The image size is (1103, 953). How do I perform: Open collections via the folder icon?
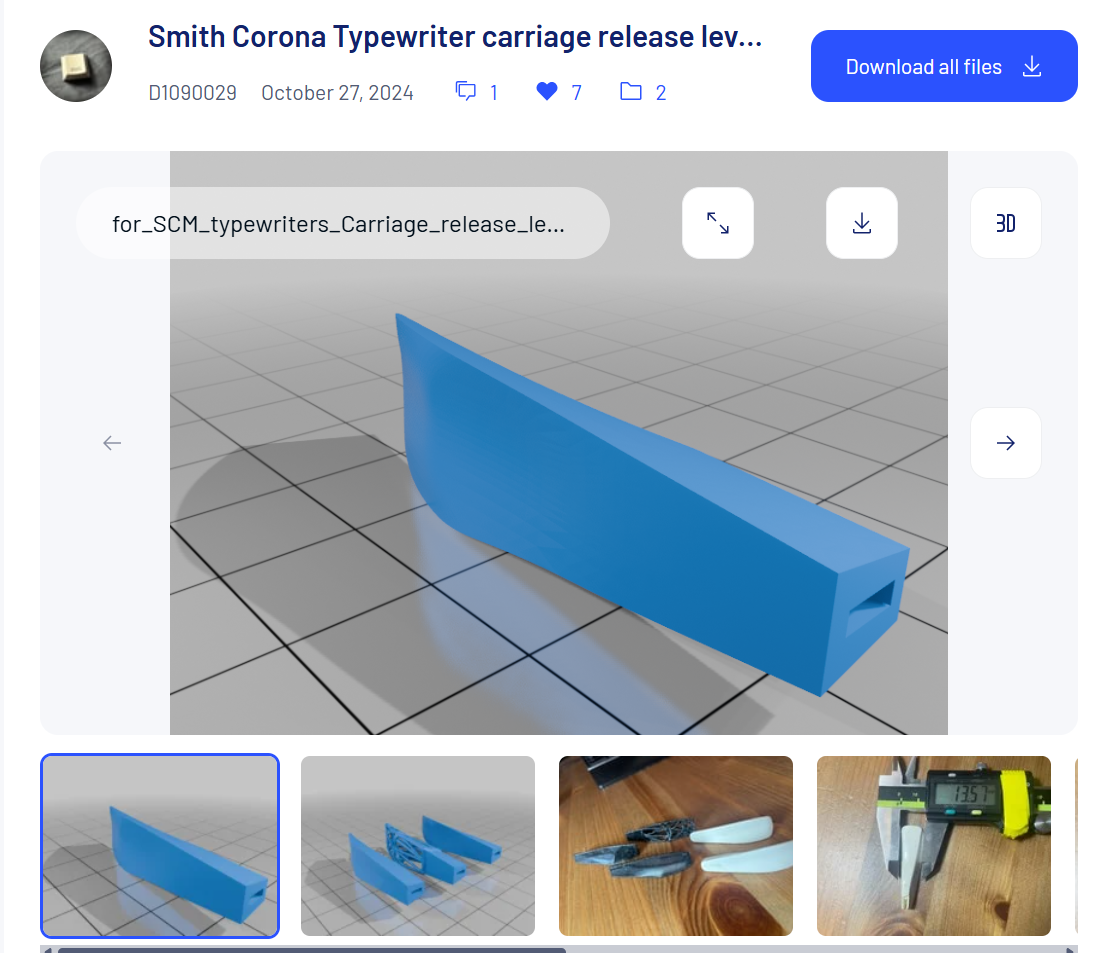(x=630, y=92)
